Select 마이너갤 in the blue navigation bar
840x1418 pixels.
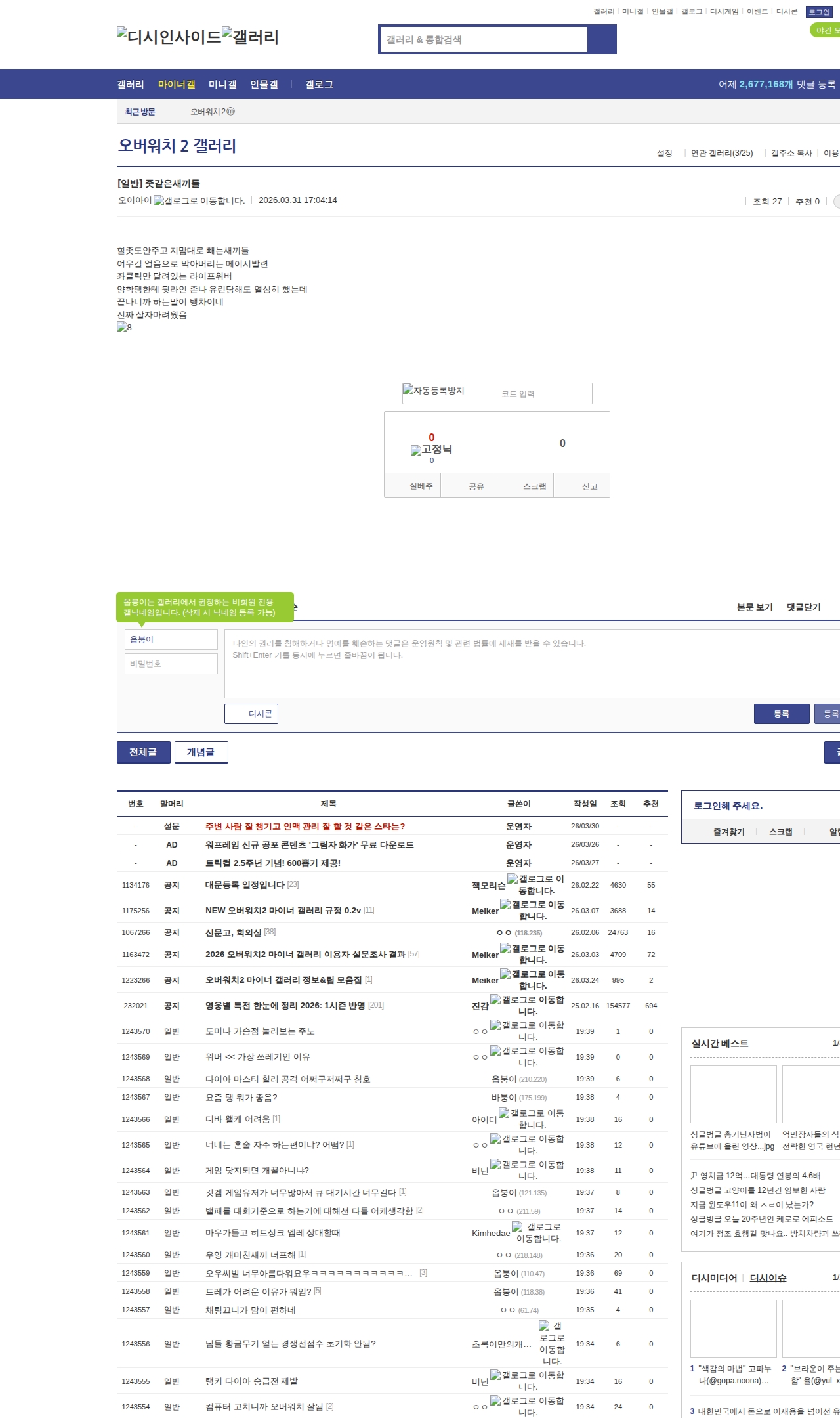click(x=177, y=84)
